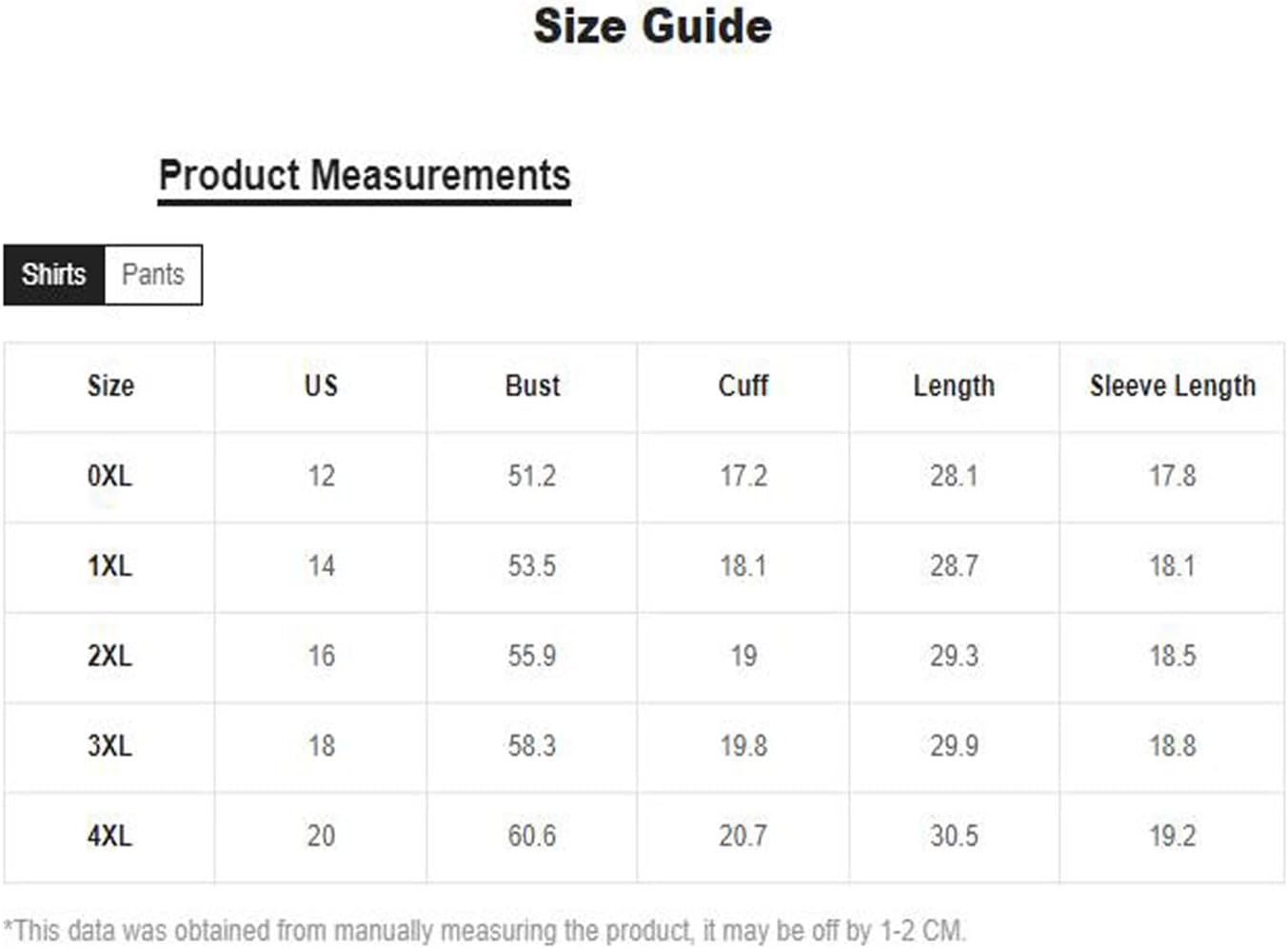Select the 3XL size row label
Image resolution: width=1288 pixels, height=948 pixels.
pos(110,745)
